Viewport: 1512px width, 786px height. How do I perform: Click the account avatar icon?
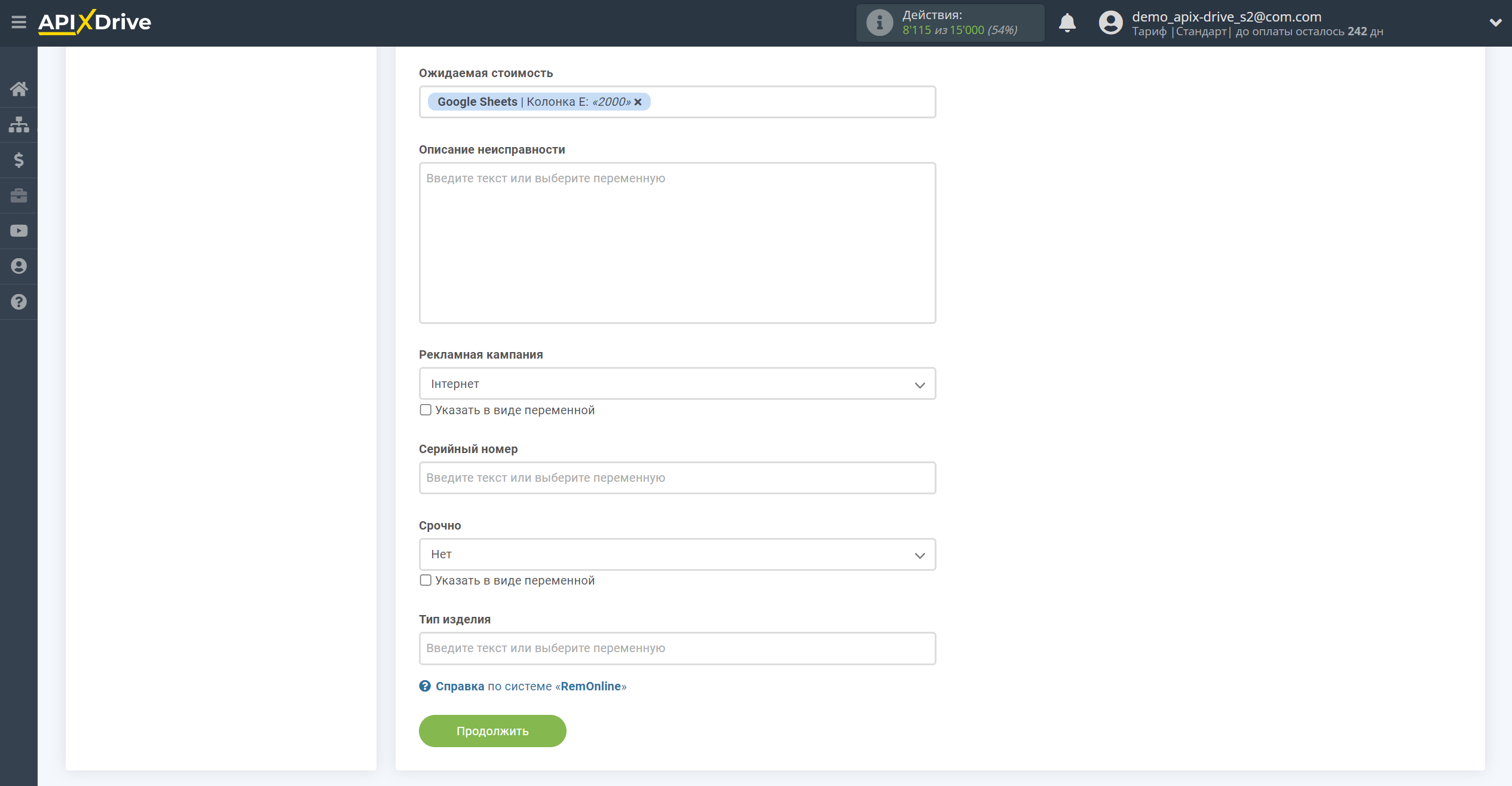(1110, 23)
